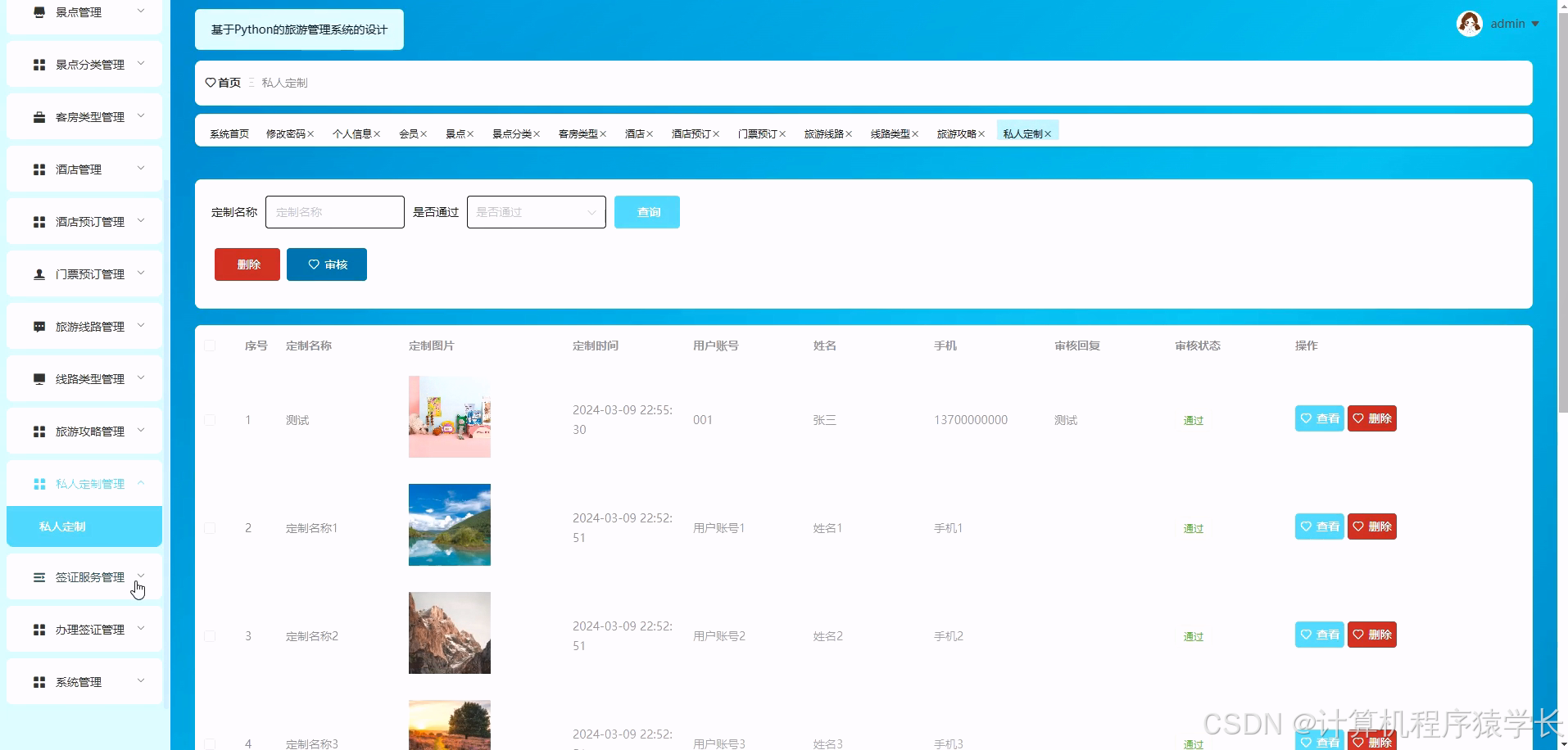1568x750 pixels.
Task: Click 删除 for the 测试 row
Action: [x=1372, y=418]
